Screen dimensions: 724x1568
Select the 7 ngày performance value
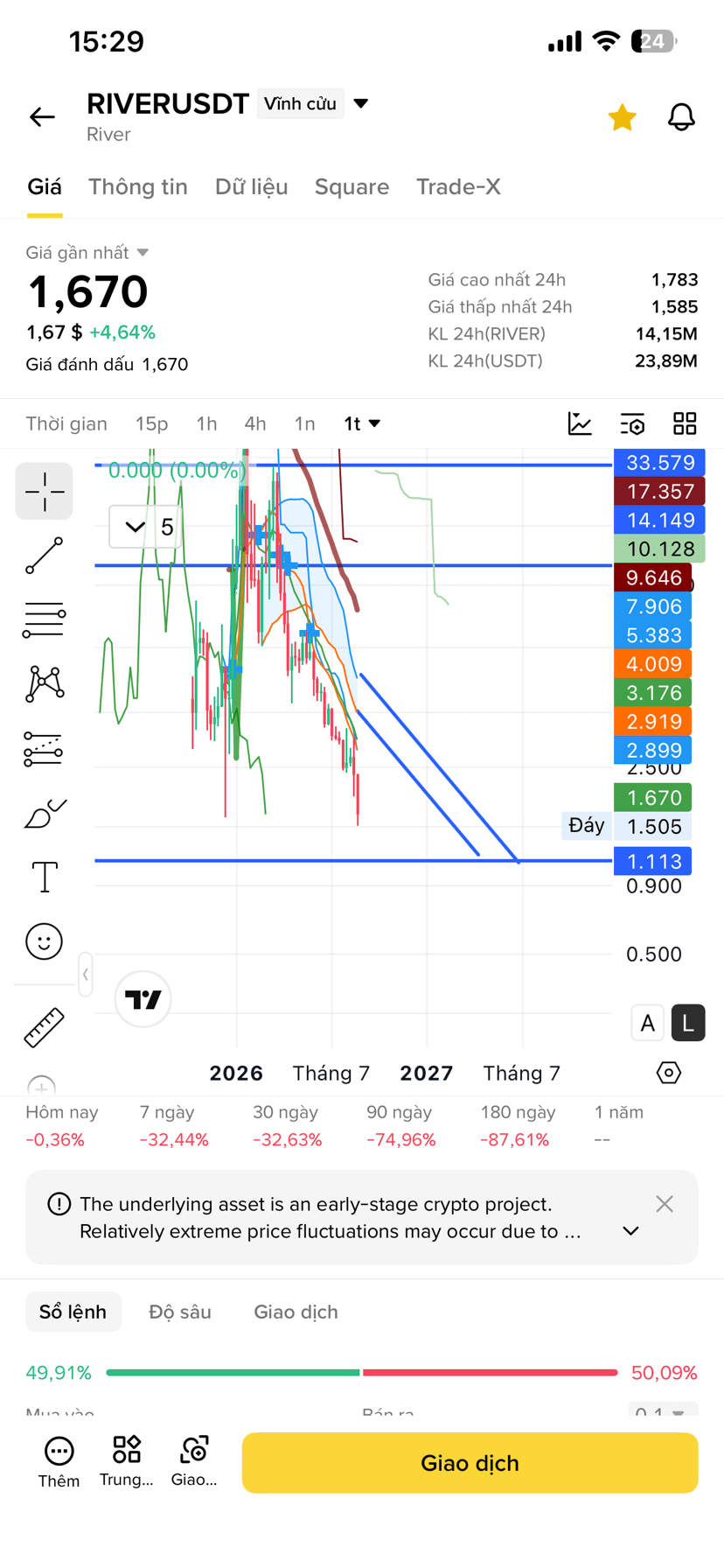(174, 1140)
